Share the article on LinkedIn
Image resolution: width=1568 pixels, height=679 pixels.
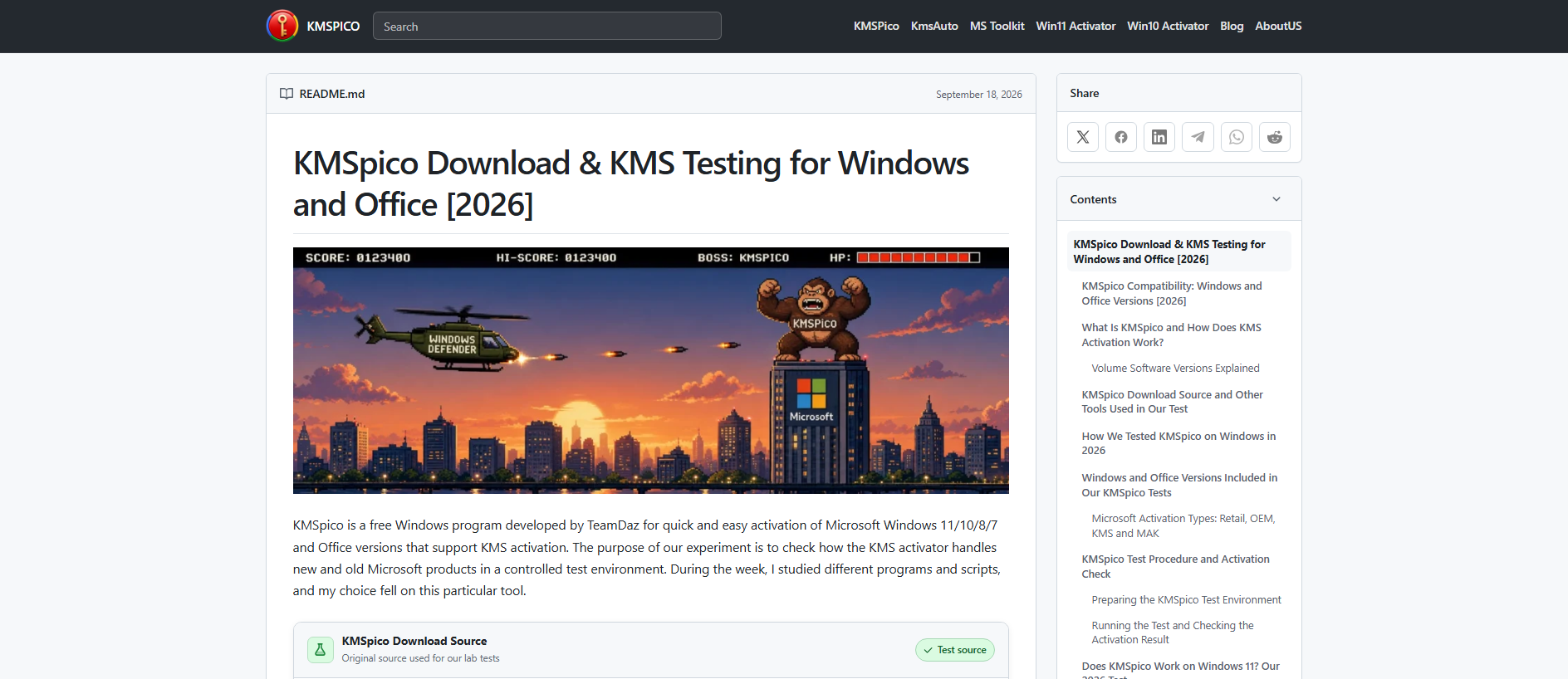tap(1159, 137)
